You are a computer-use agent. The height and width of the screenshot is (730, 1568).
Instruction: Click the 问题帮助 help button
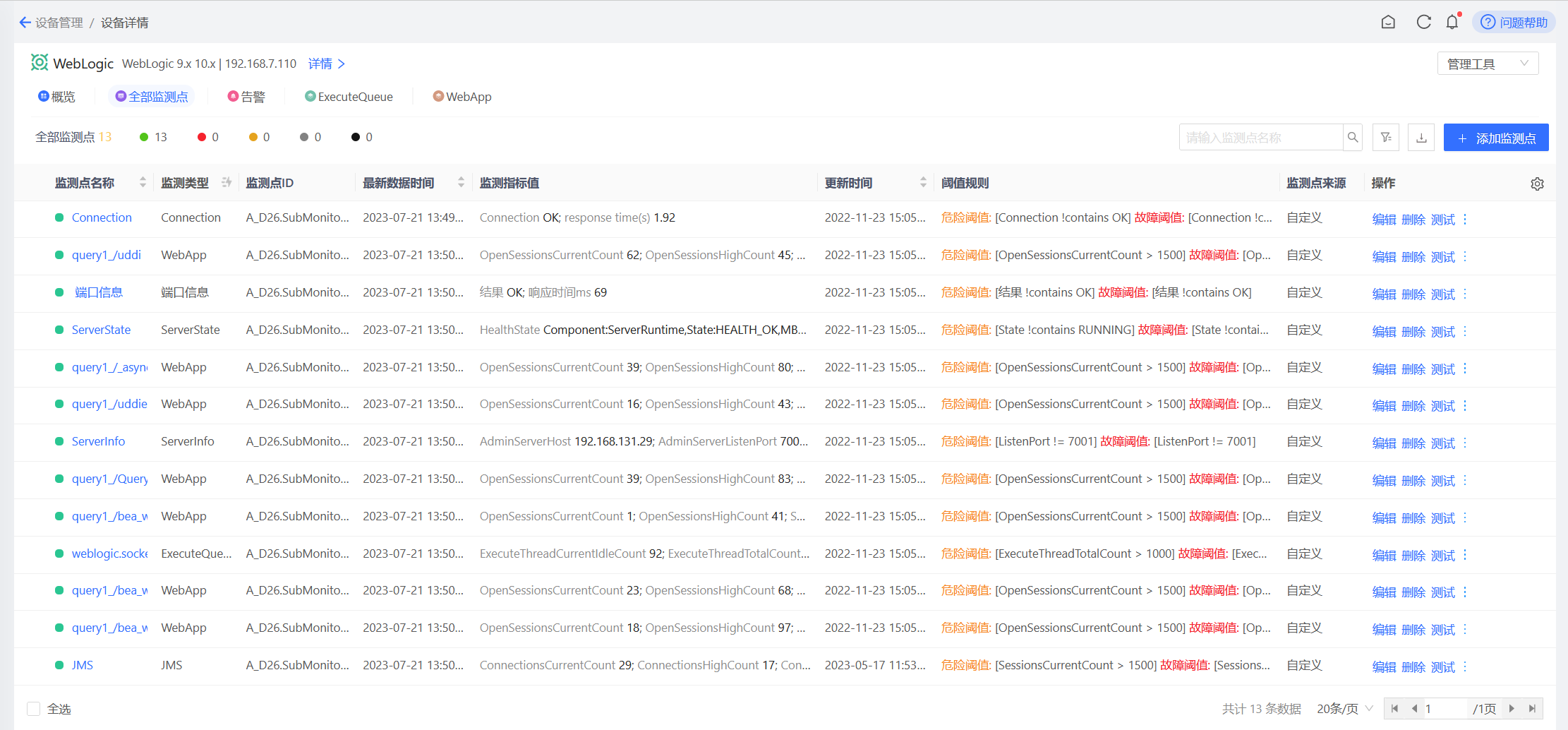(x=1514, y=23)
